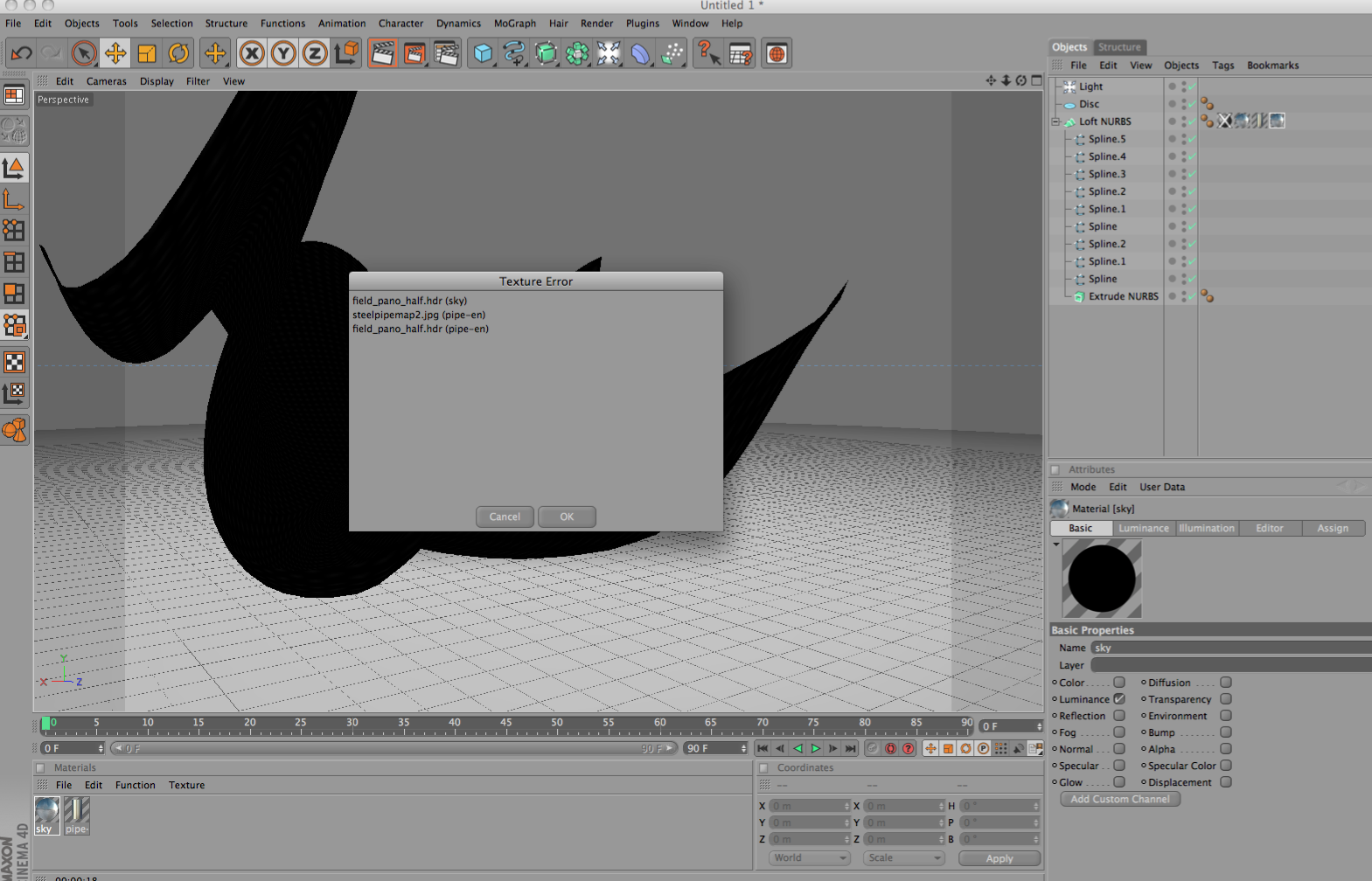This screenshot has width=1372, height=881.
Task: Click the material Name input field
Action: [x=1231, y=648]
